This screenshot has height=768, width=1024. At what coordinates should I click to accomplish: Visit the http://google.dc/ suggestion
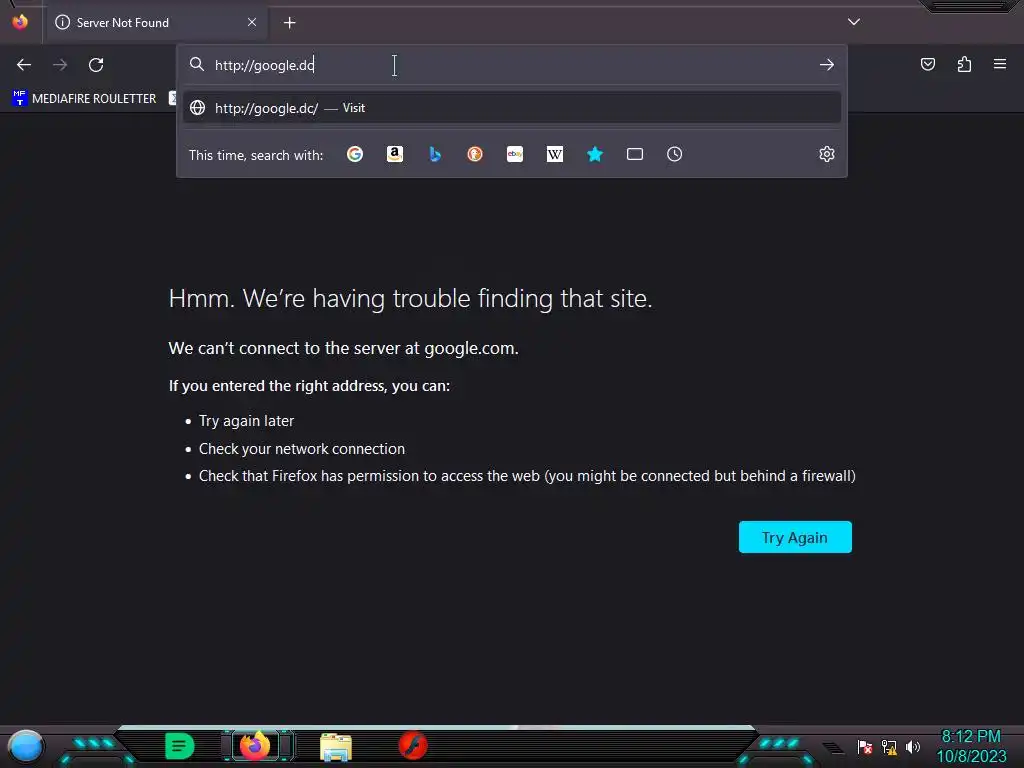(x=512, y=108)
